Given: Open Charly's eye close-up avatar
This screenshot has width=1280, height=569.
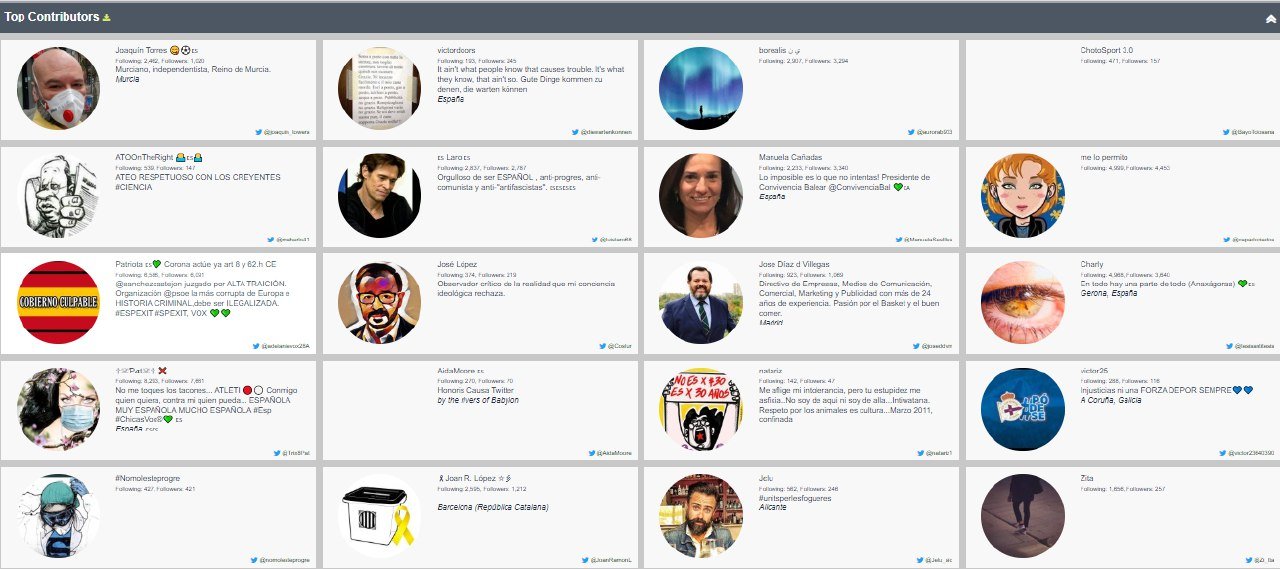Looking at the screenshot, I should coord(1024,302).
